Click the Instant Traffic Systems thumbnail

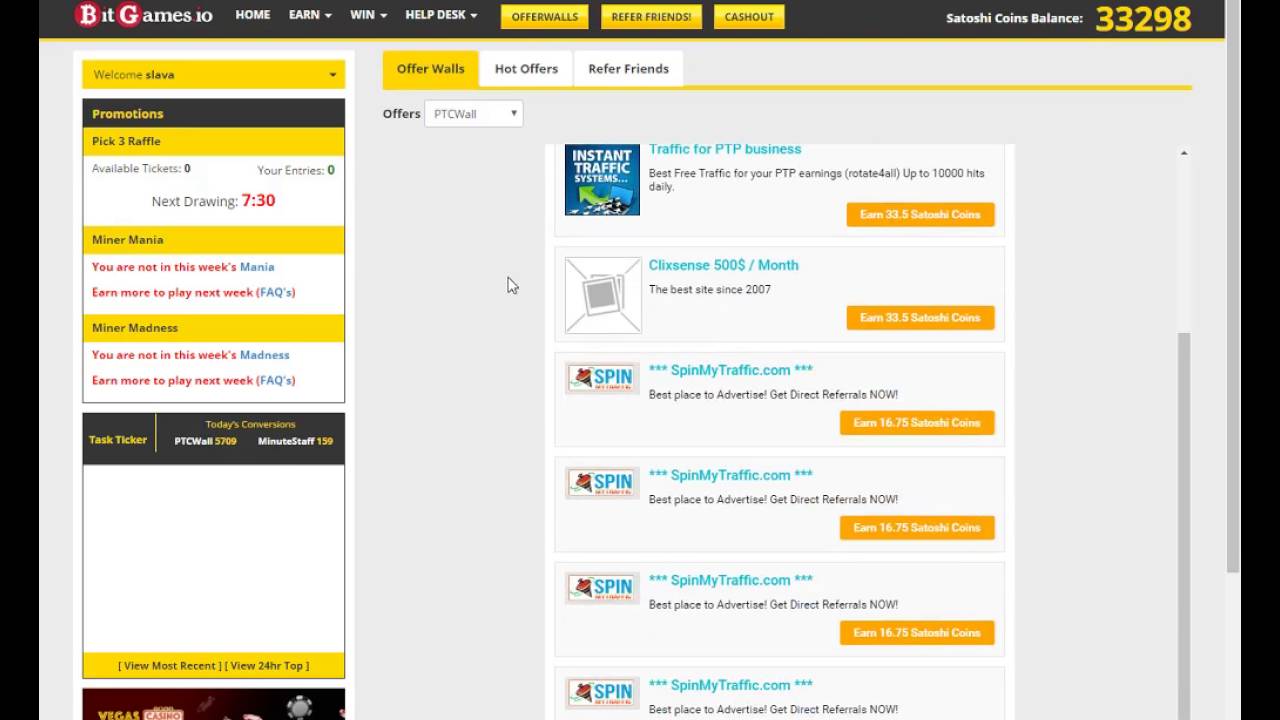pos(602,180)
